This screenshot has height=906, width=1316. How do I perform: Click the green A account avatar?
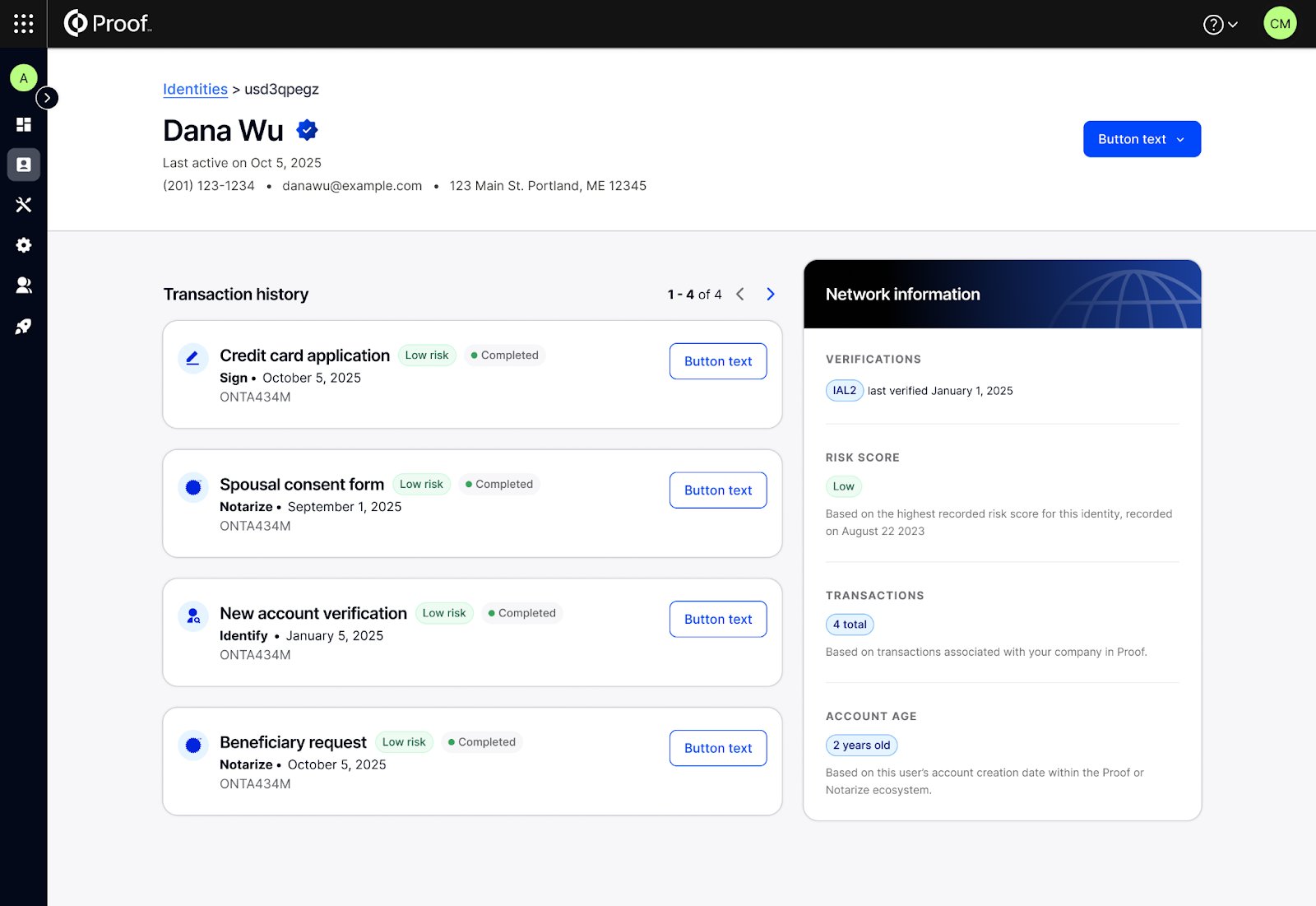point(24,78)
